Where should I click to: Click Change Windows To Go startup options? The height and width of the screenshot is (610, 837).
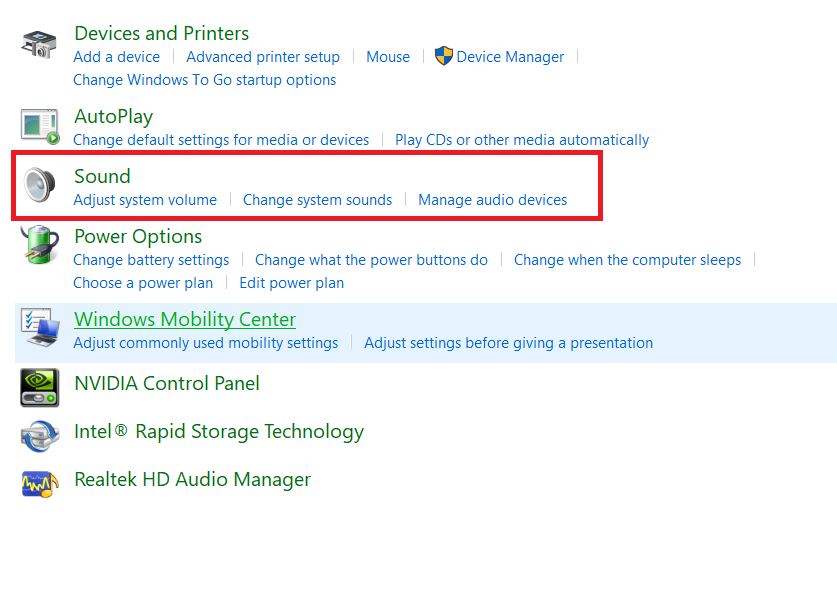click(204, 80)
